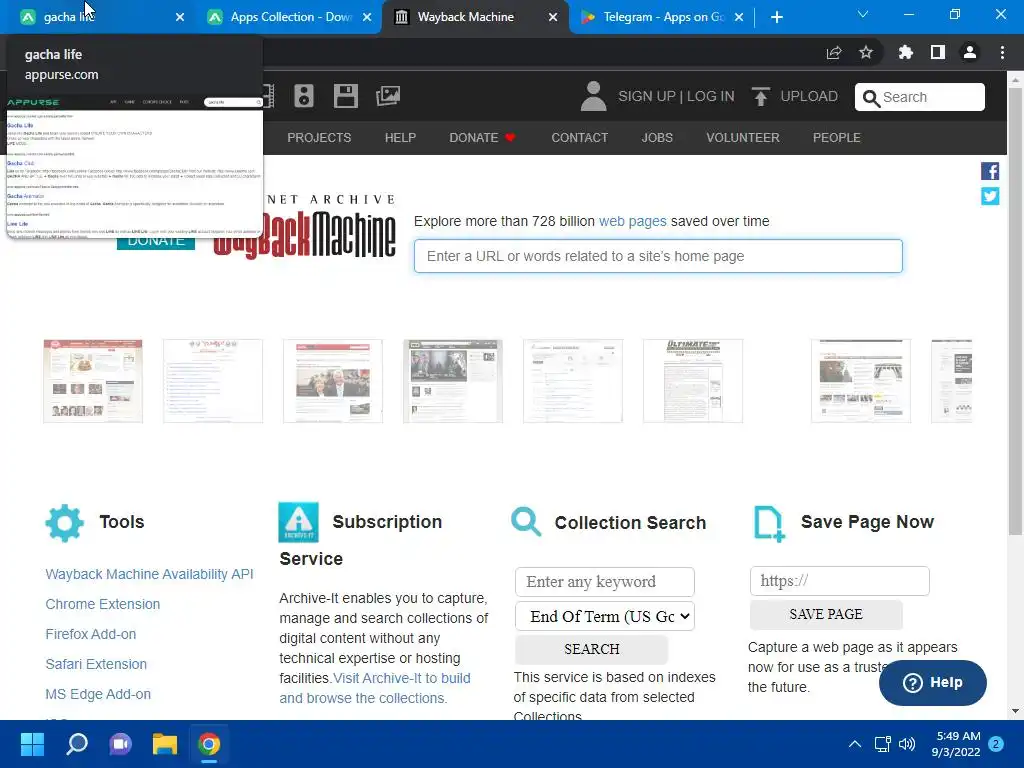1024x768 pixels.
Task: Open Windows taskbar search
Action: [76, 744]
